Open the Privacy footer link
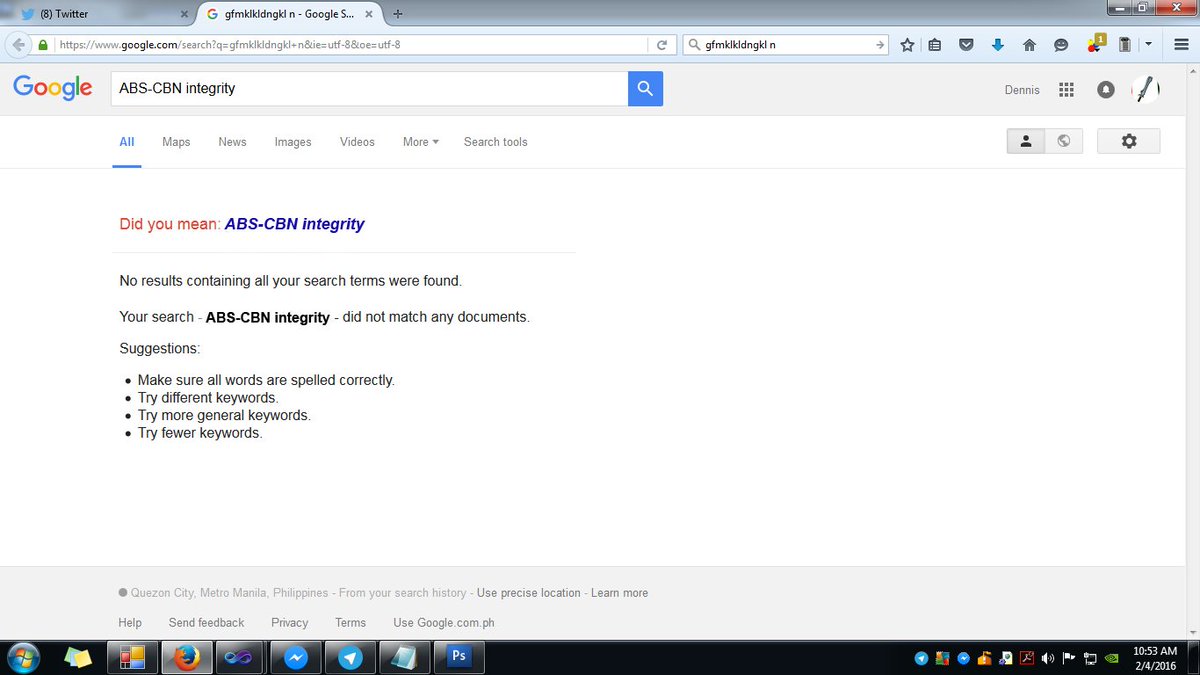Image resolution: width=1200 pixels, height=675 pixels. pos(290,622)
